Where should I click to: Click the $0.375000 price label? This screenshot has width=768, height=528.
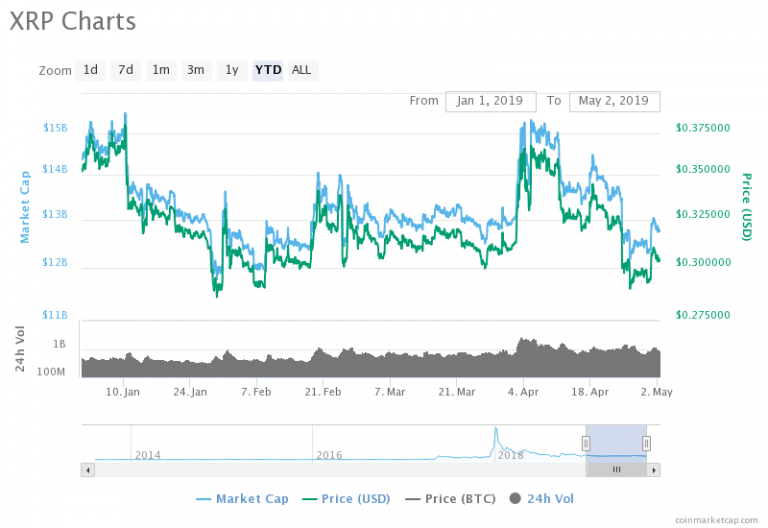703,128
